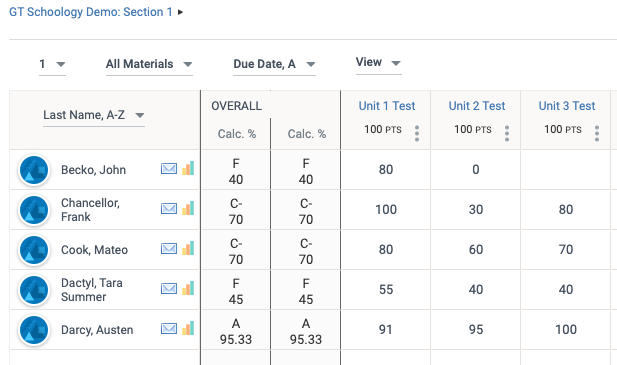
Task: View grade report chart for Dactyl, Tara Summer
Action: pyautogui.click(x=188, y=288)
